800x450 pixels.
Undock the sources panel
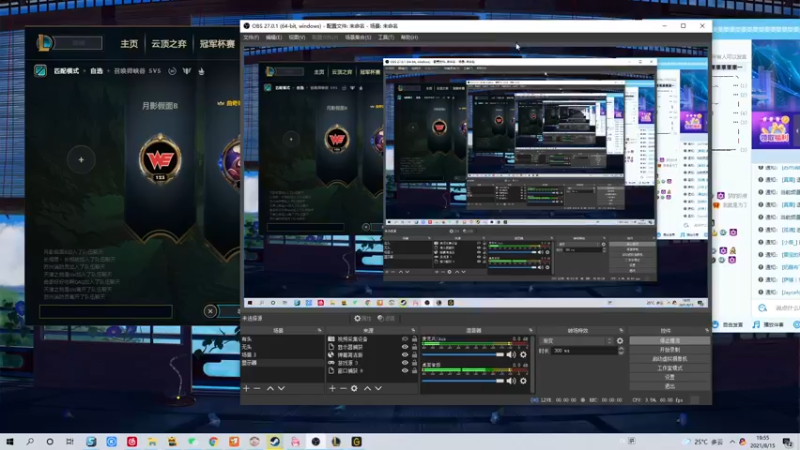pos(413,331)
